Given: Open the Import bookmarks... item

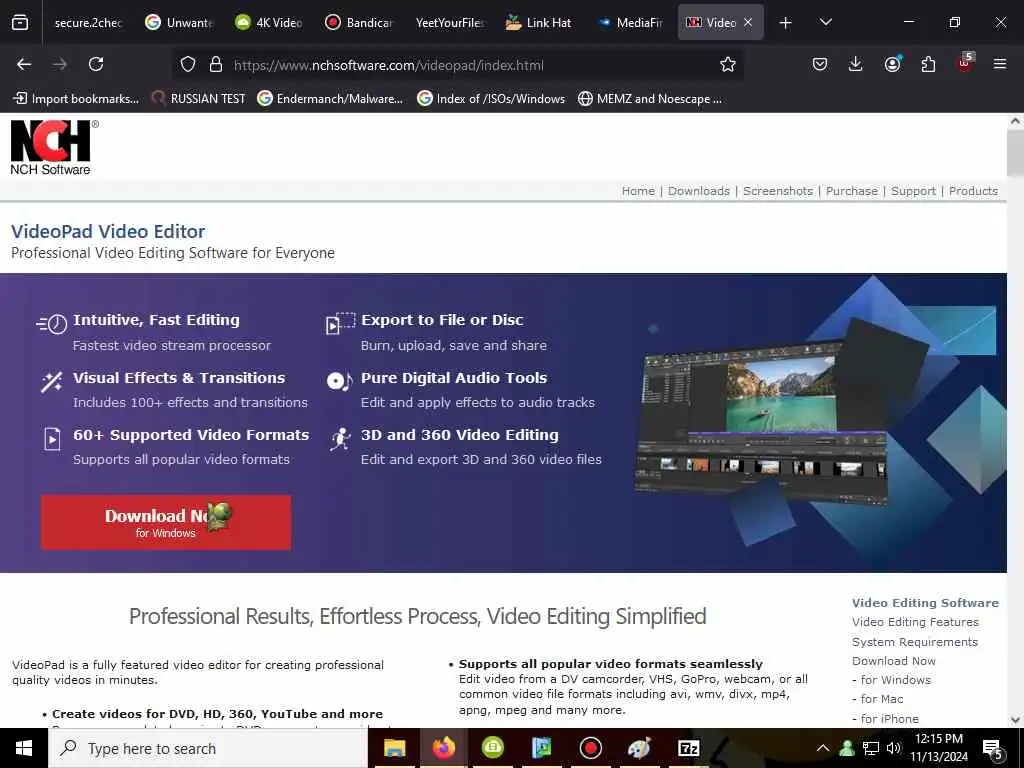Looking at the screenshot, I should 76,99.
